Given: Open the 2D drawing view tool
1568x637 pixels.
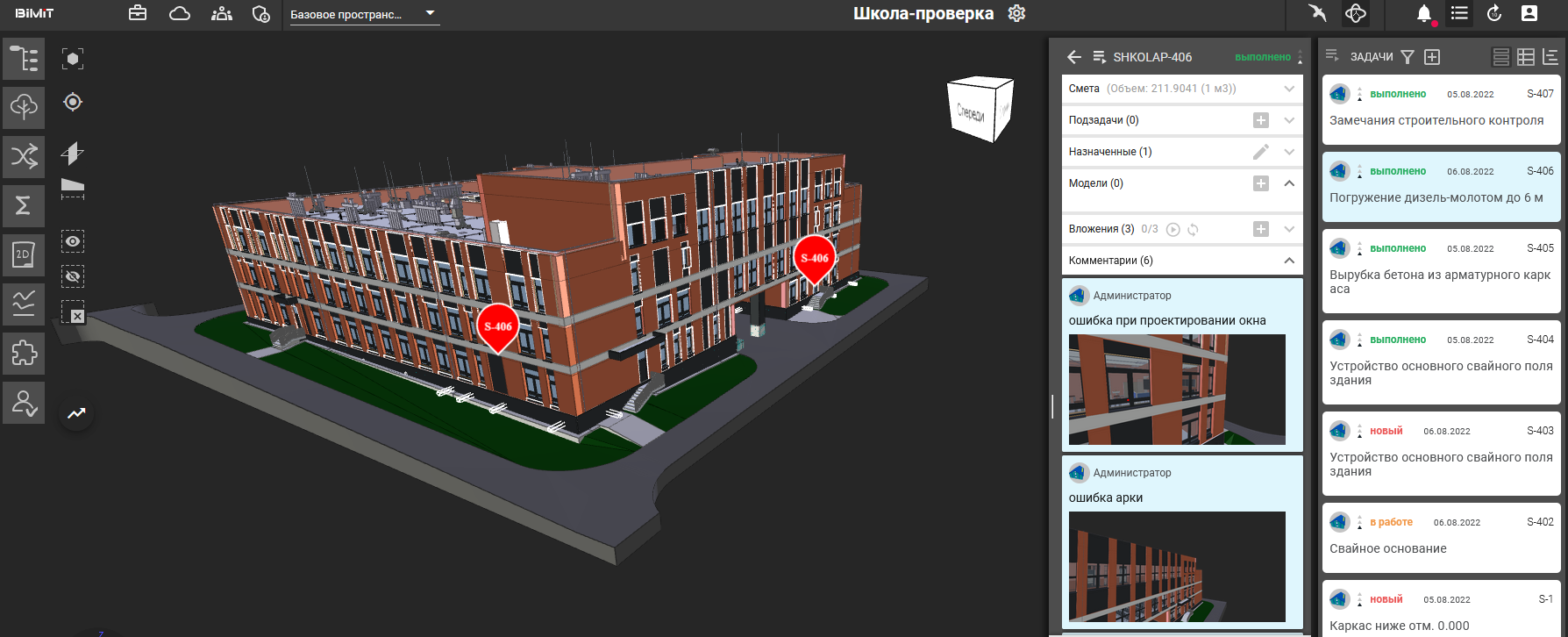Looking at the screenshot, I should pos(24,255).
